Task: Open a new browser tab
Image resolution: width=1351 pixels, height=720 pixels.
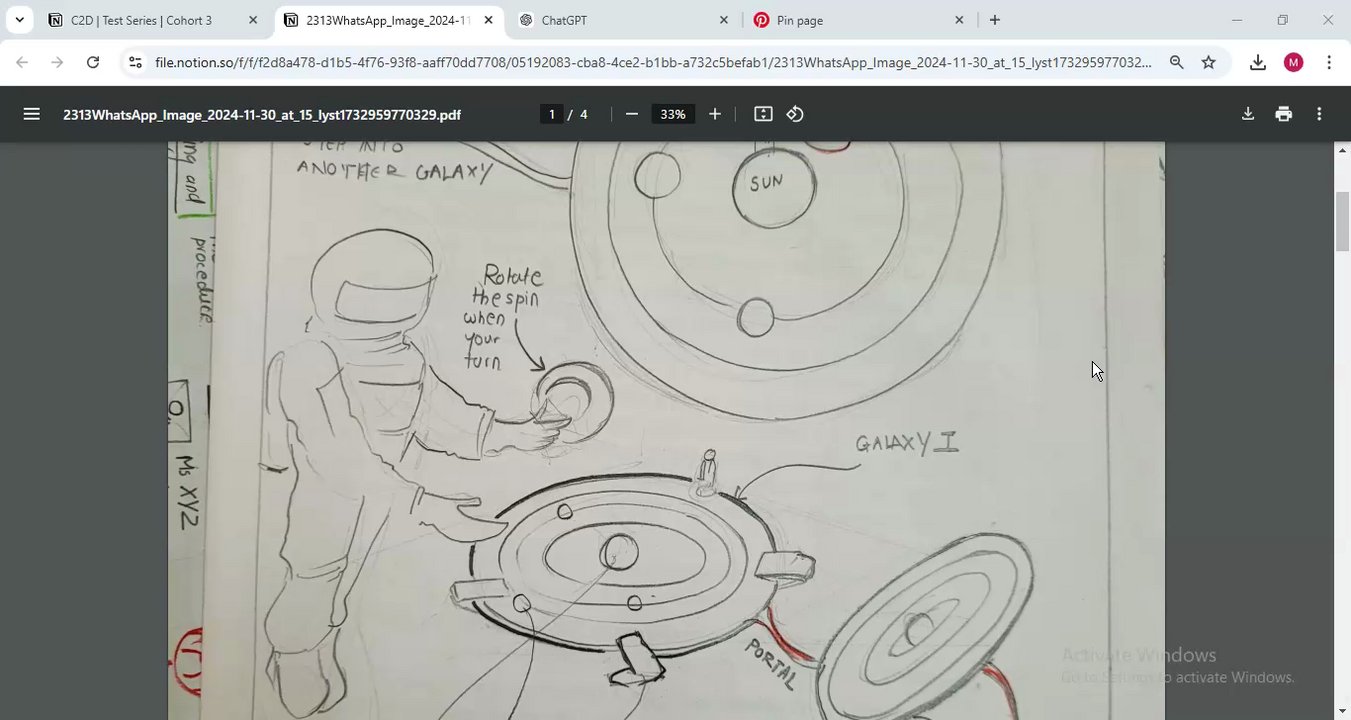Action: [994, 20]
